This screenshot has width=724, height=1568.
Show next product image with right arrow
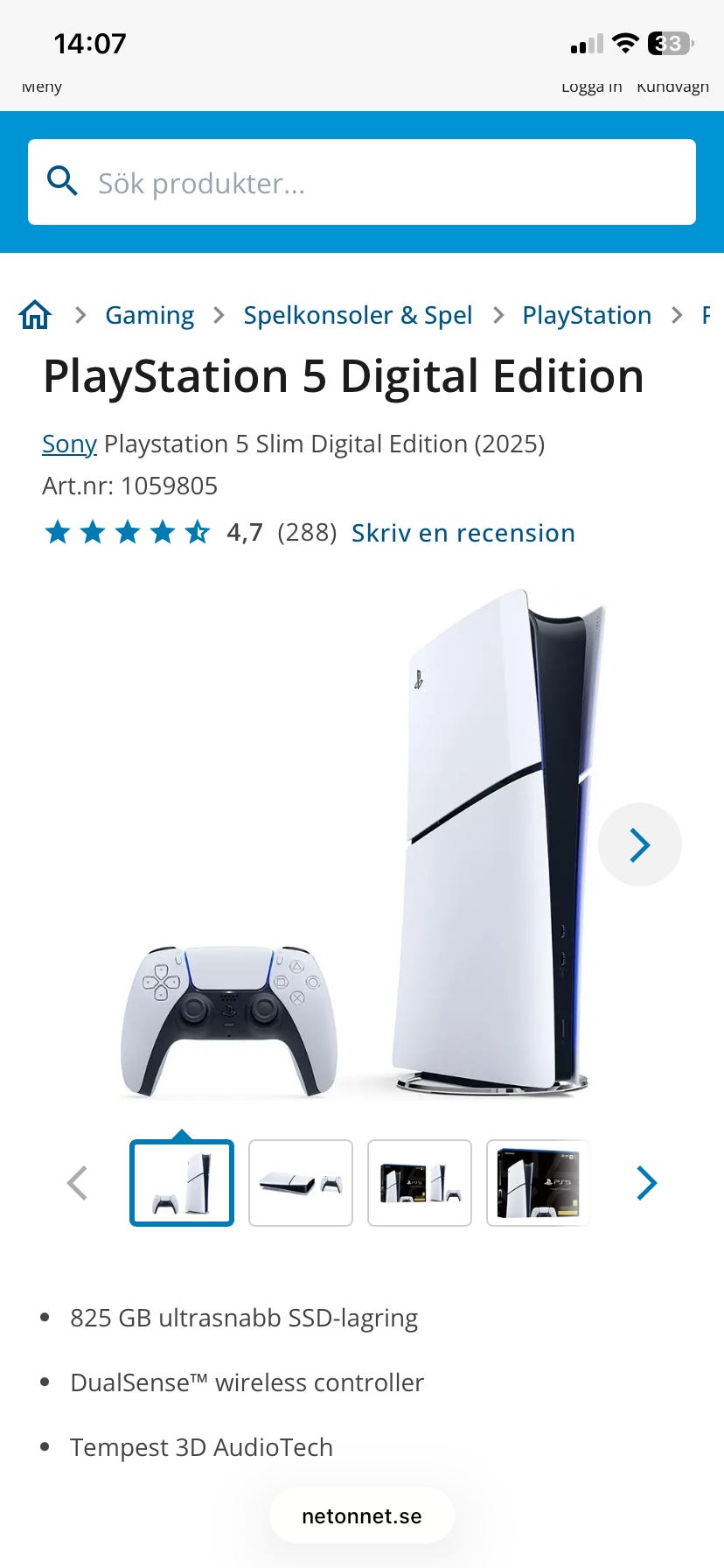tap(640, 844)
